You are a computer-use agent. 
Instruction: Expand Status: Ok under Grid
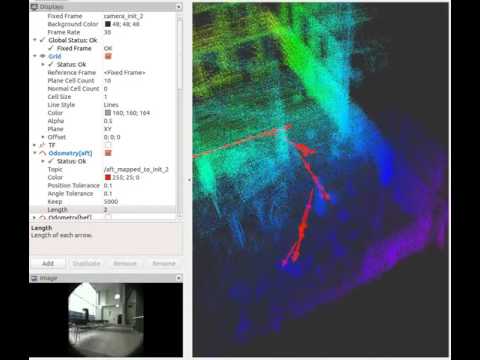pyautogui.click(x=43, y=64)
